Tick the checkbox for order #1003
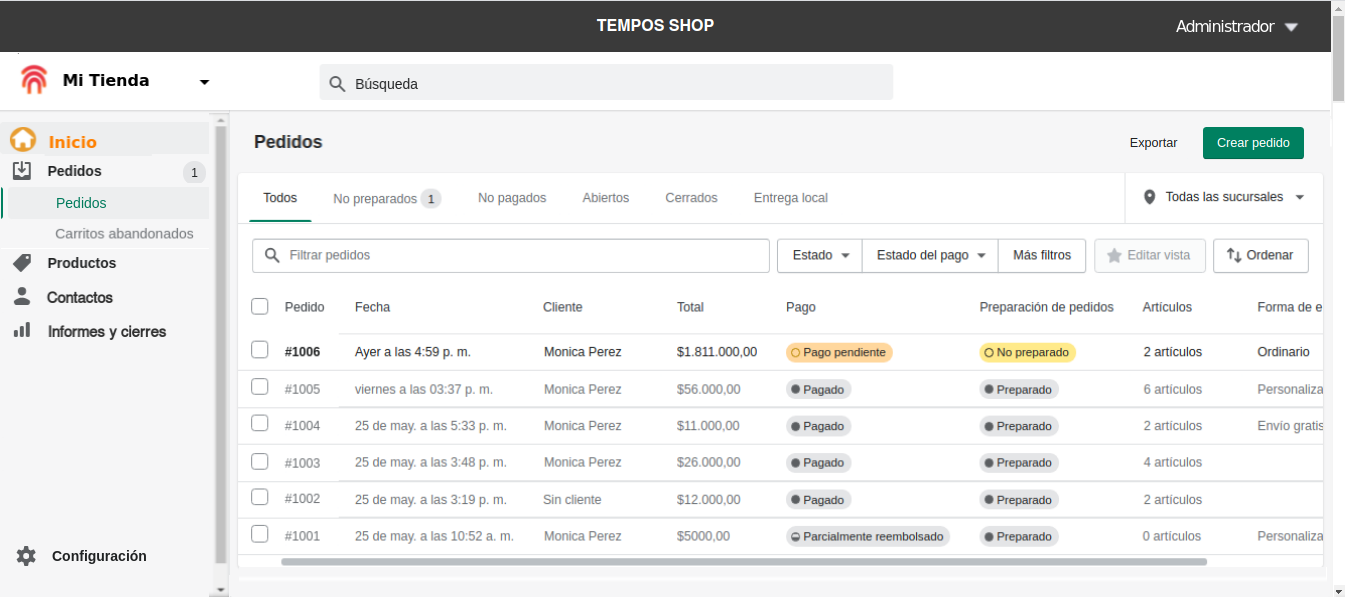The width and height of the screenshot is (1347, 597). [x=260, y=461]
